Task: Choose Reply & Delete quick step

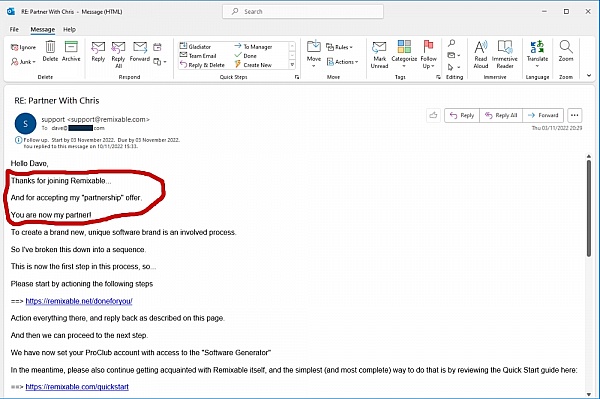Action: 202,65
